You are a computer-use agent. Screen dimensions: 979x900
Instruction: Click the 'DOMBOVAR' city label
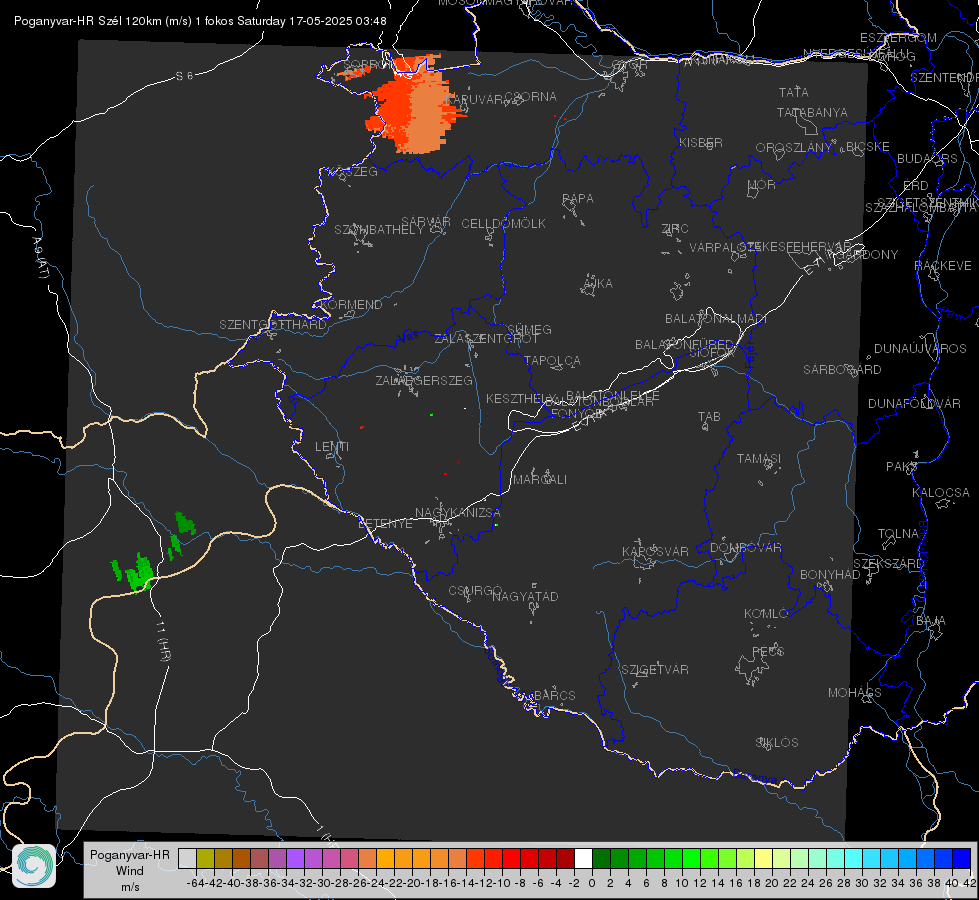tap(745, 548)
